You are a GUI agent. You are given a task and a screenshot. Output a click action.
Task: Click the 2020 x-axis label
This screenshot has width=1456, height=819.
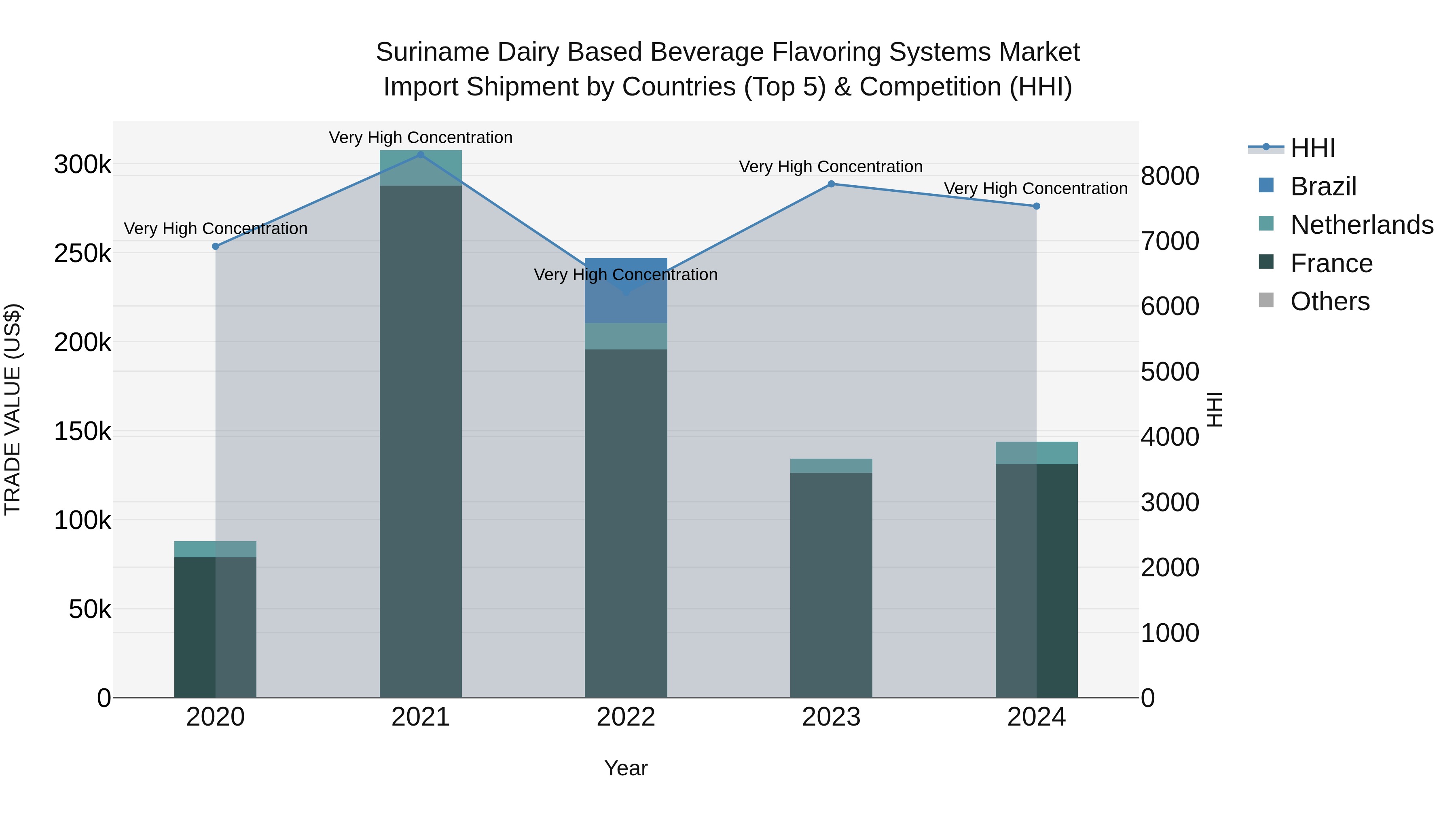pos(215,717)
